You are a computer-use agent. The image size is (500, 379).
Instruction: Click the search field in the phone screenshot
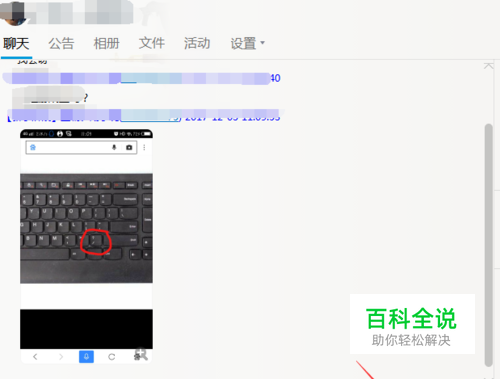[81, 147]
